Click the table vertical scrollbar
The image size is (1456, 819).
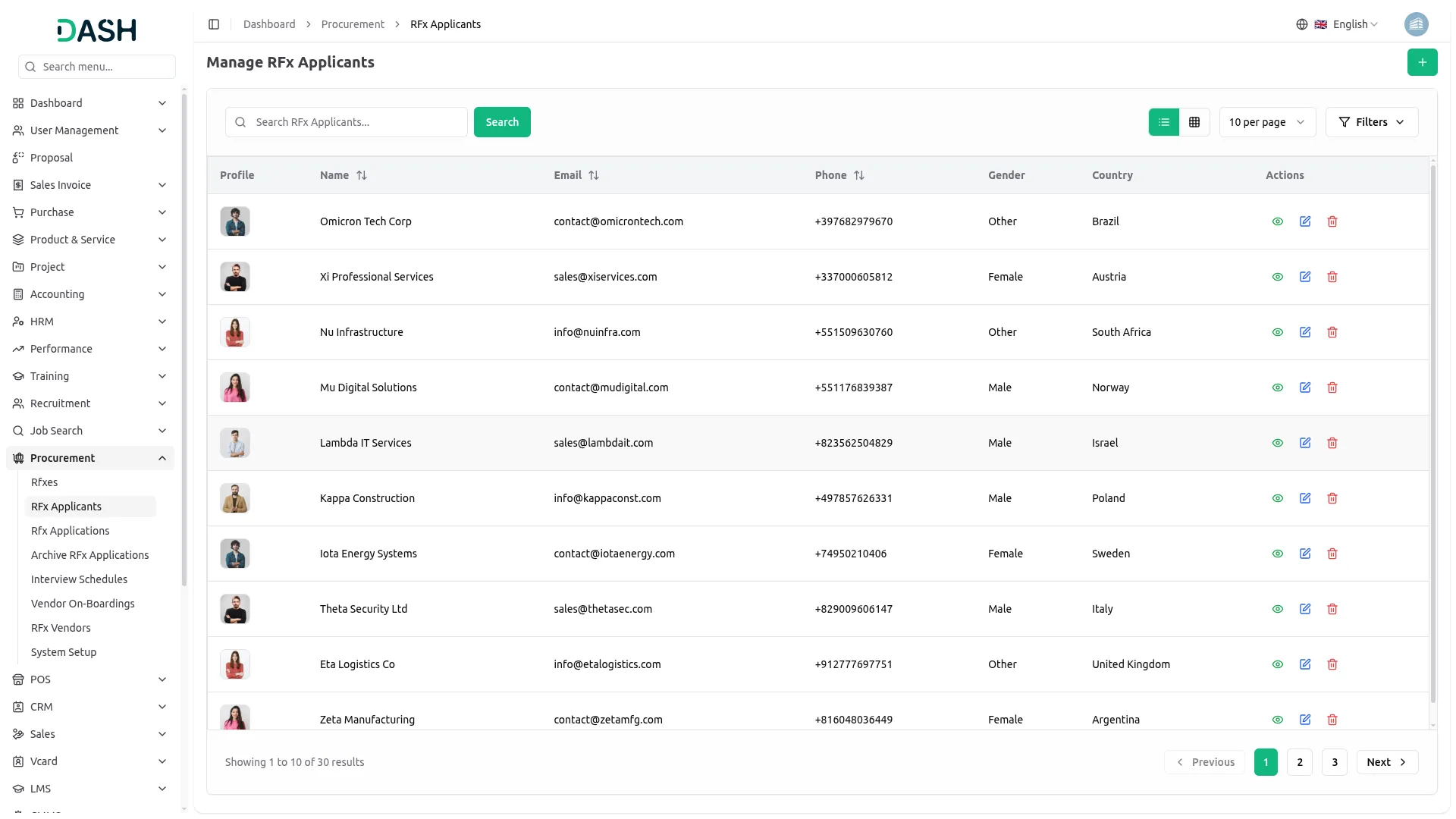point(1432,432)
